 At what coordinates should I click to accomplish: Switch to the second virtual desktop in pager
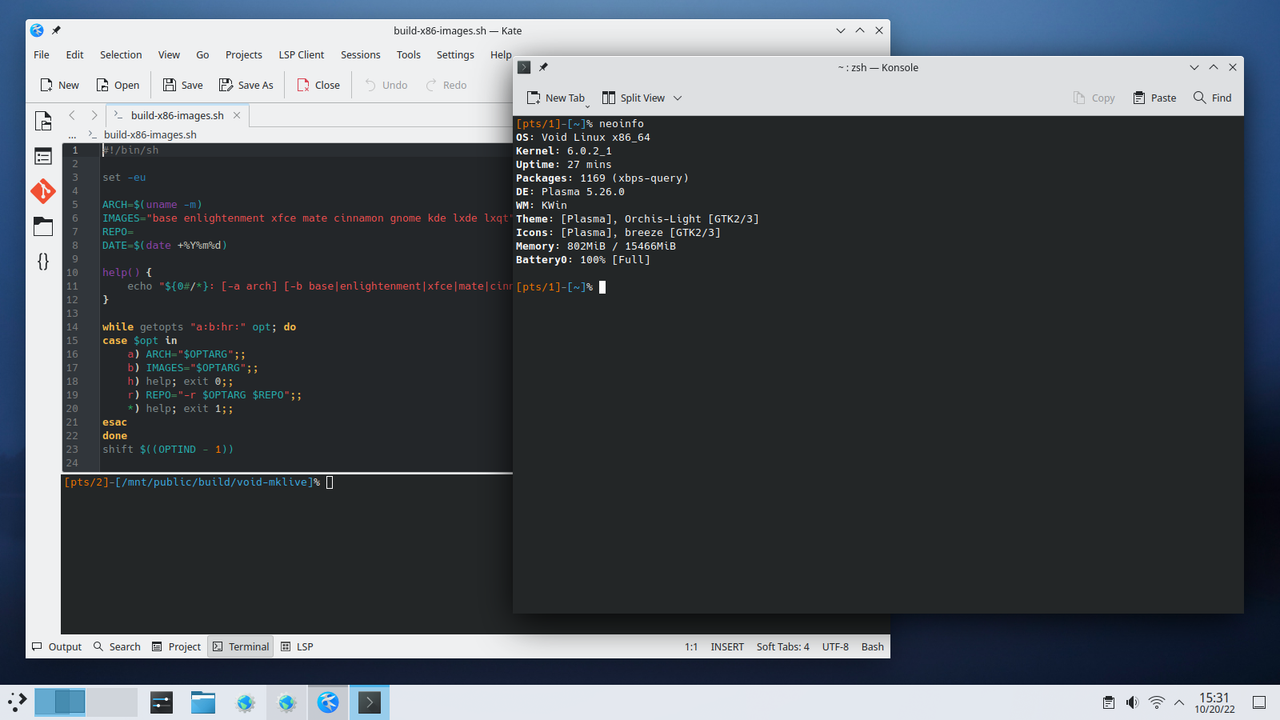tap(112, 702)
